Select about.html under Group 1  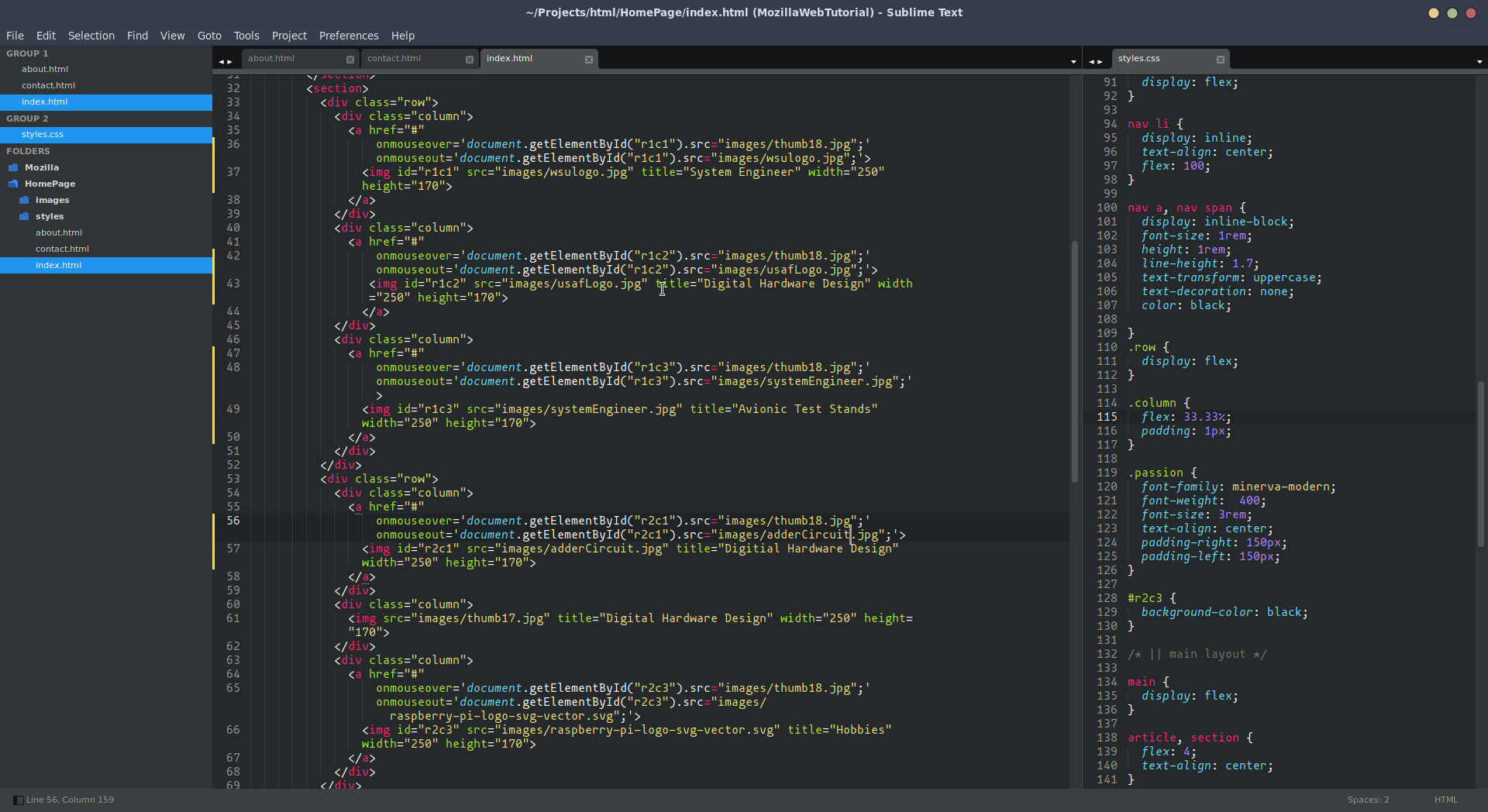[45, 69]
